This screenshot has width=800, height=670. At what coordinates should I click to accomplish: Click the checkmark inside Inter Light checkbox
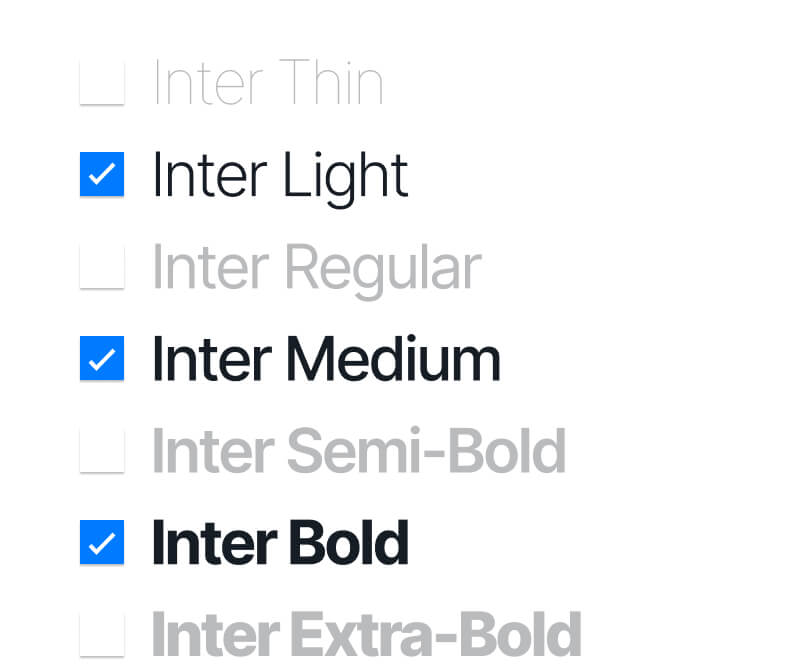[101, 174]
